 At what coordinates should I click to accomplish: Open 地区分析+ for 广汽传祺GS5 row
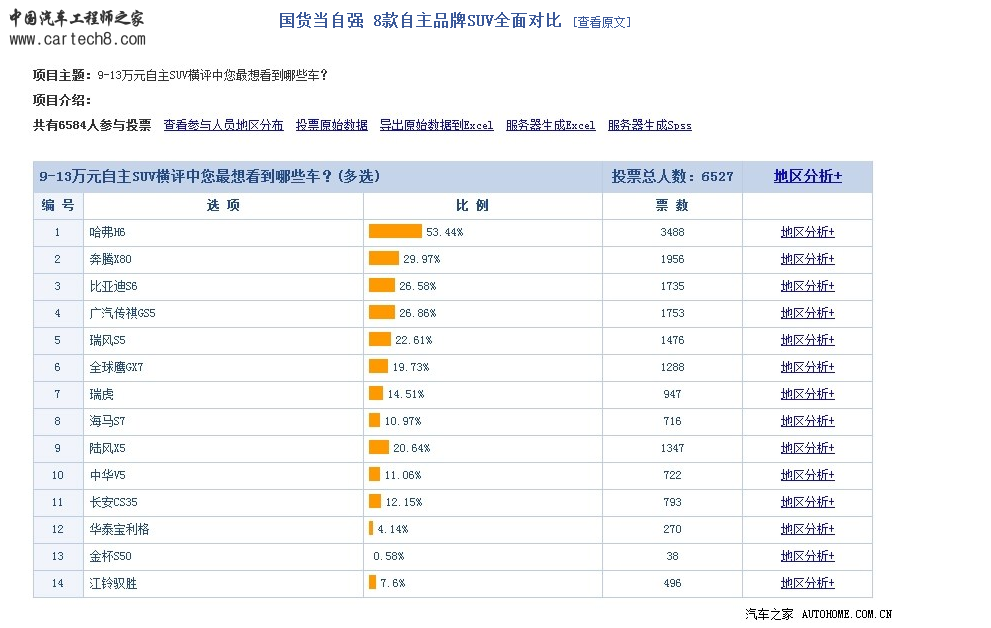[808, 313]
